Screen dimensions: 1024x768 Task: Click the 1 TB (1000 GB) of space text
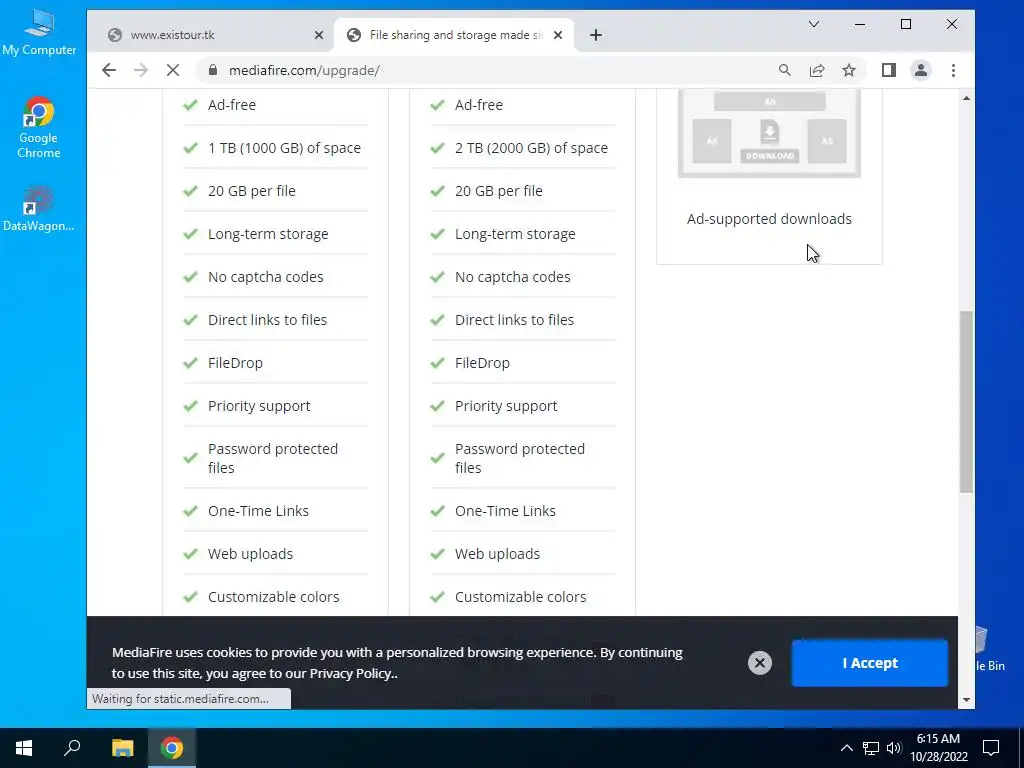pos(284,148)
